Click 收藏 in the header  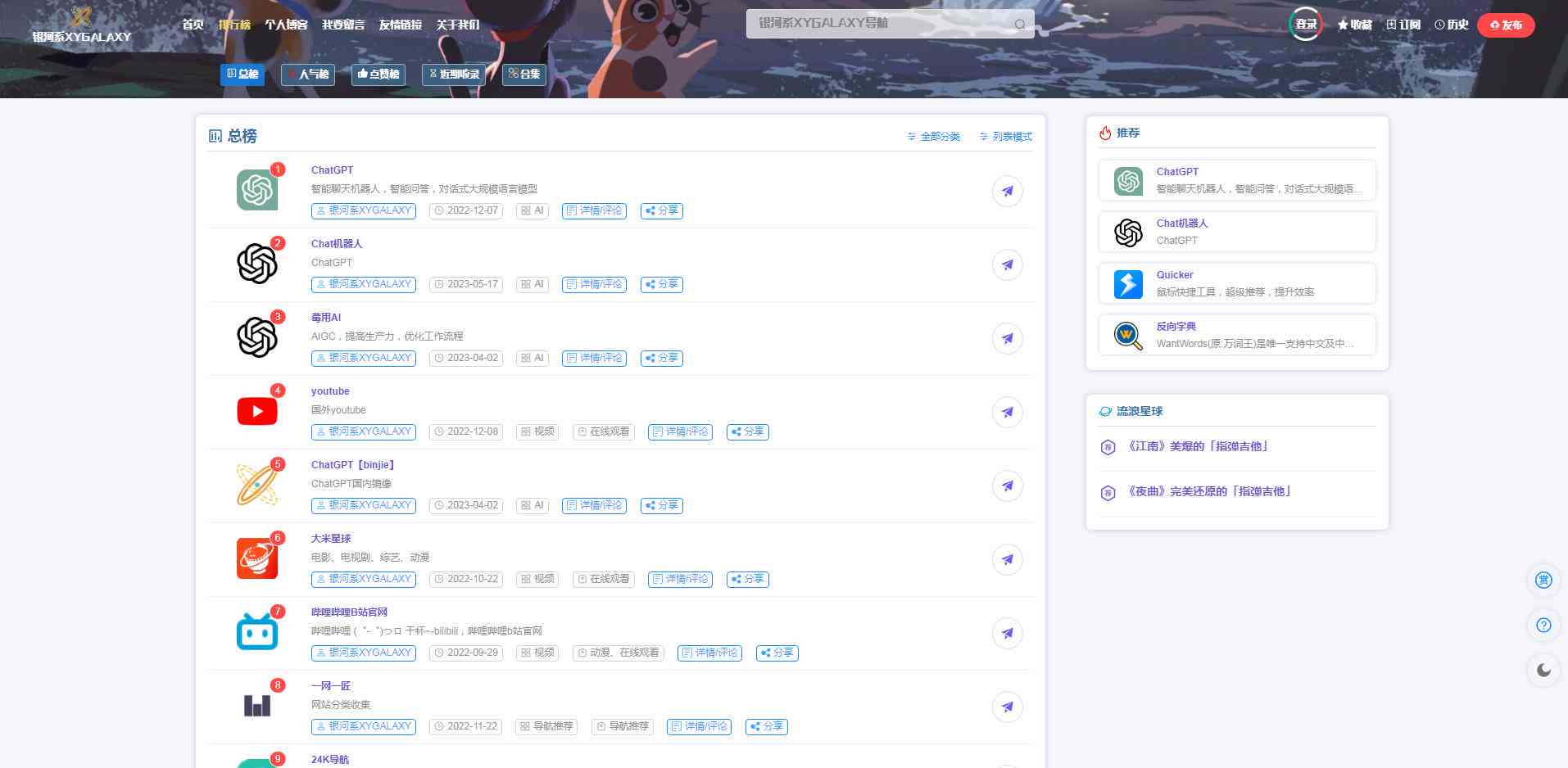pyautogui.click(x=1354, y=25)
